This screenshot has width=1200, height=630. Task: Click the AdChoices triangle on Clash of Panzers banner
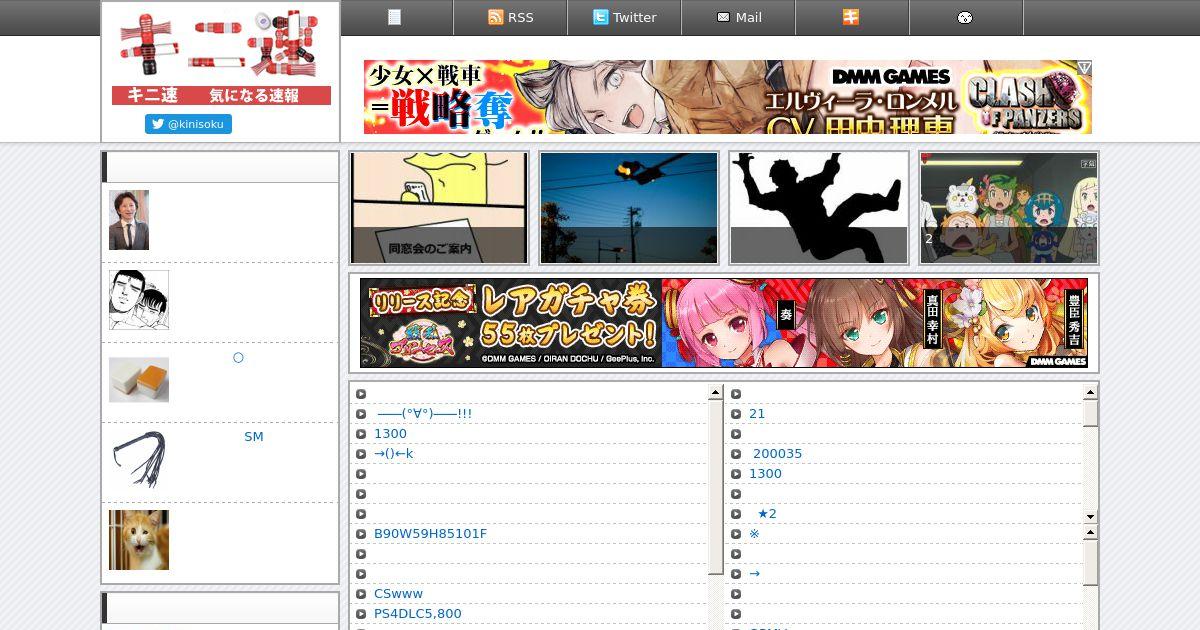pos(1084,68)
